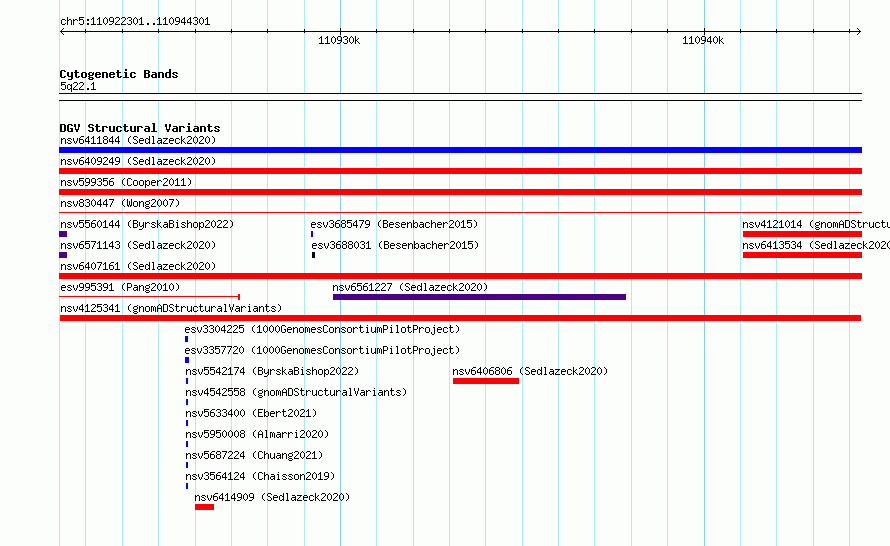Click the nsv5633400 (Ebert2021) label
This screenshot has width=890, height=546.
[251, 413]
